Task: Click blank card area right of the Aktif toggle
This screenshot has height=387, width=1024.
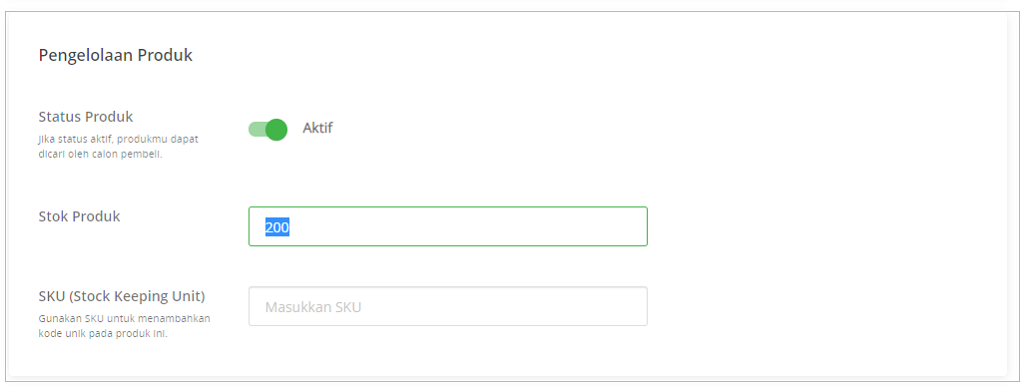Action: point(653,129)
